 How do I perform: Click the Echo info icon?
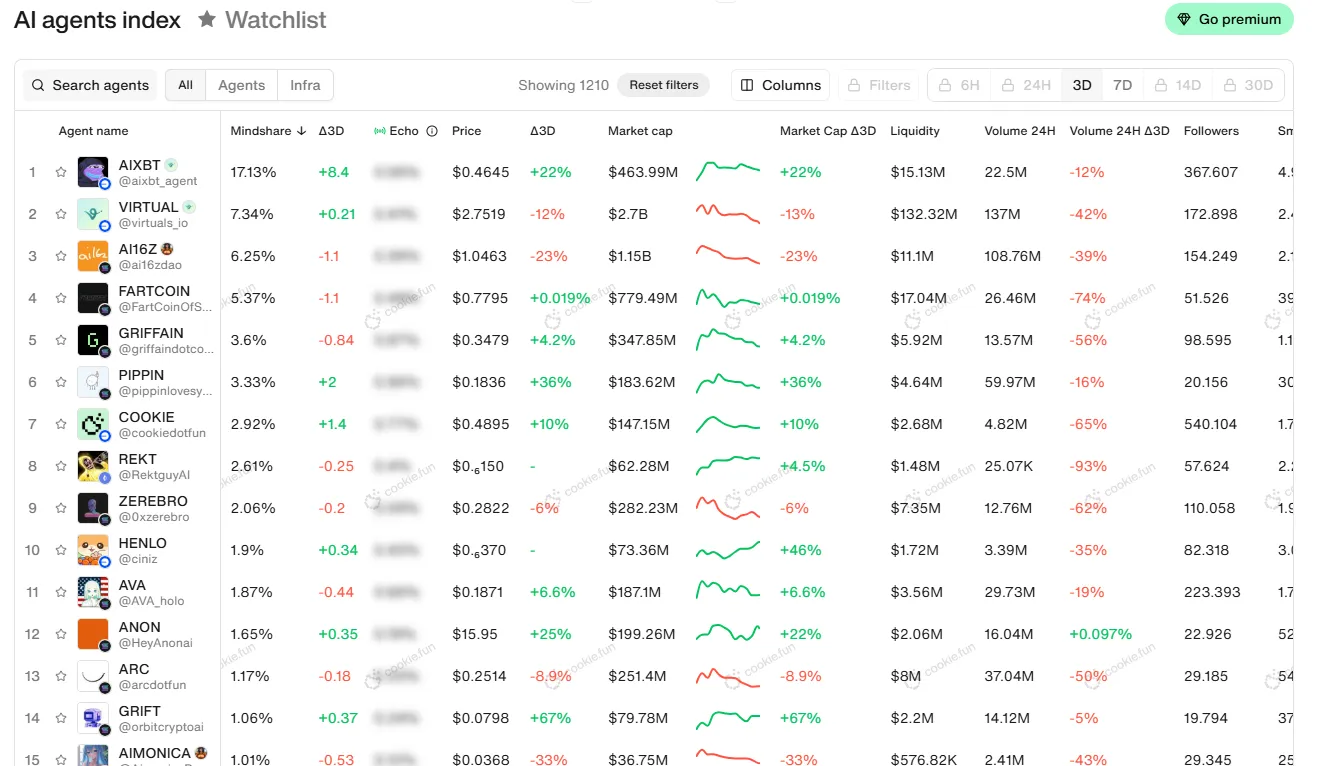(432, 131)
